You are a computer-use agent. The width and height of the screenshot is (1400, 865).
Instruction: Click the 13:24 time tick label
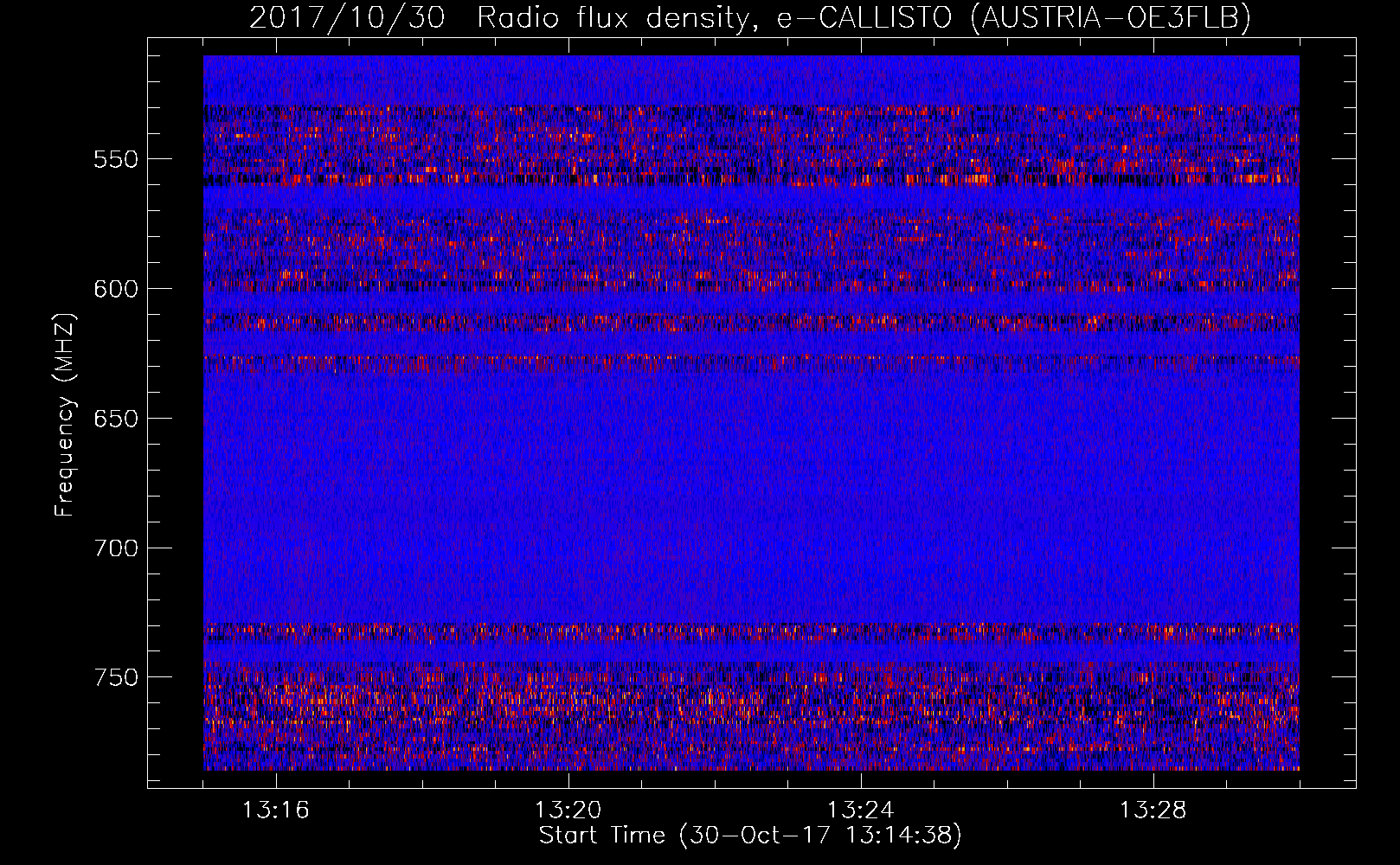coord(860,811)
